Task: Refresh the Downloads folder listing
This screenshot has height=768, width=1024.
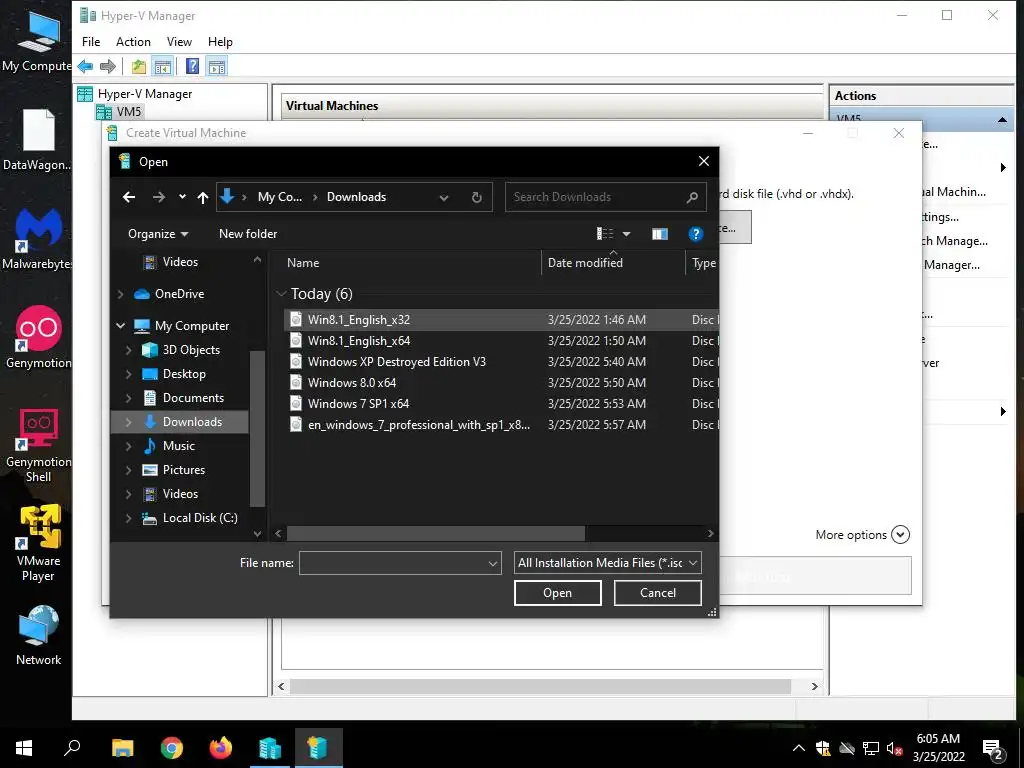Action: [x=477, y=197]
